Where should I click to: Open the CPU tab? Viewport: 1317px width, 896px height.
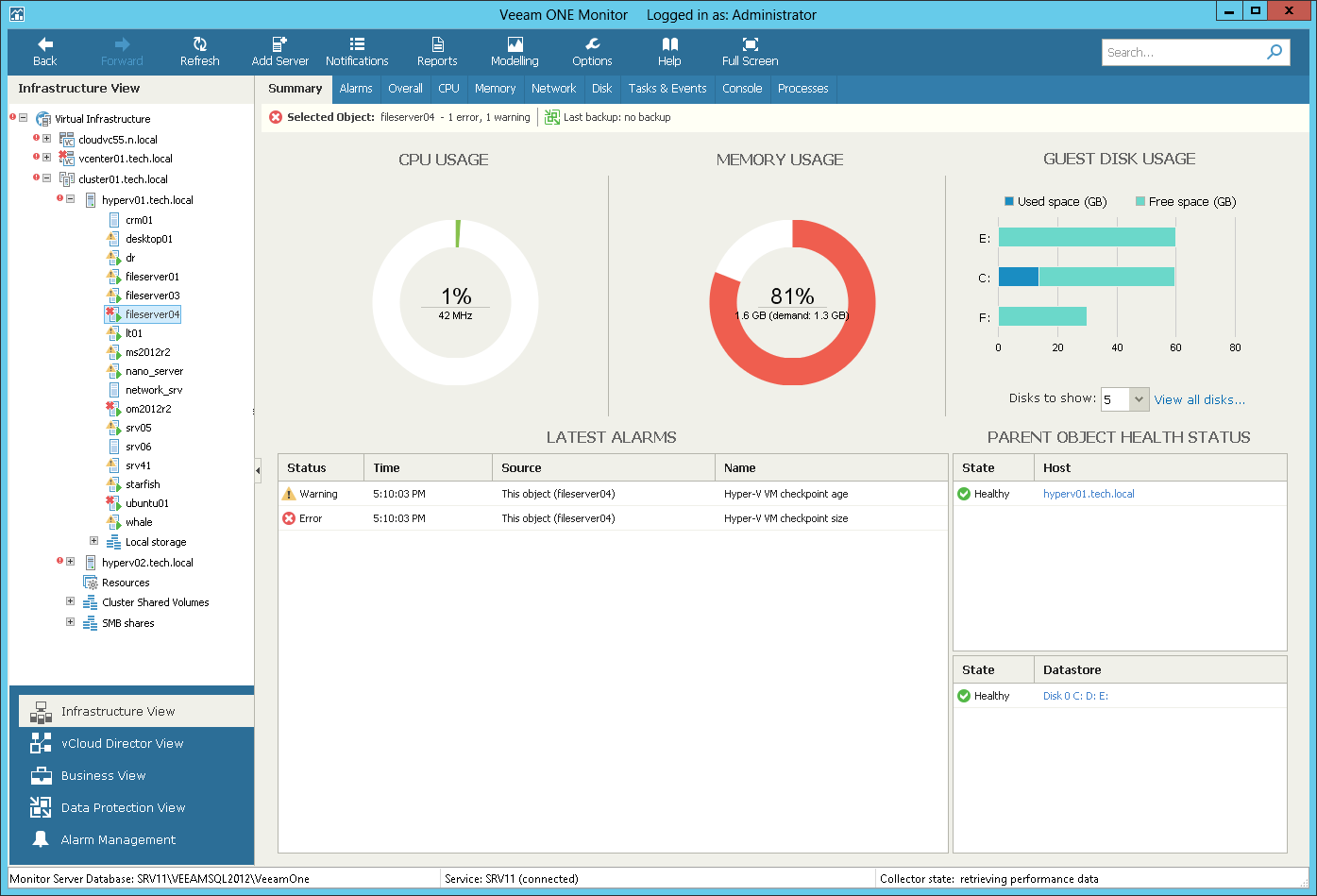[x=448, y=89]
